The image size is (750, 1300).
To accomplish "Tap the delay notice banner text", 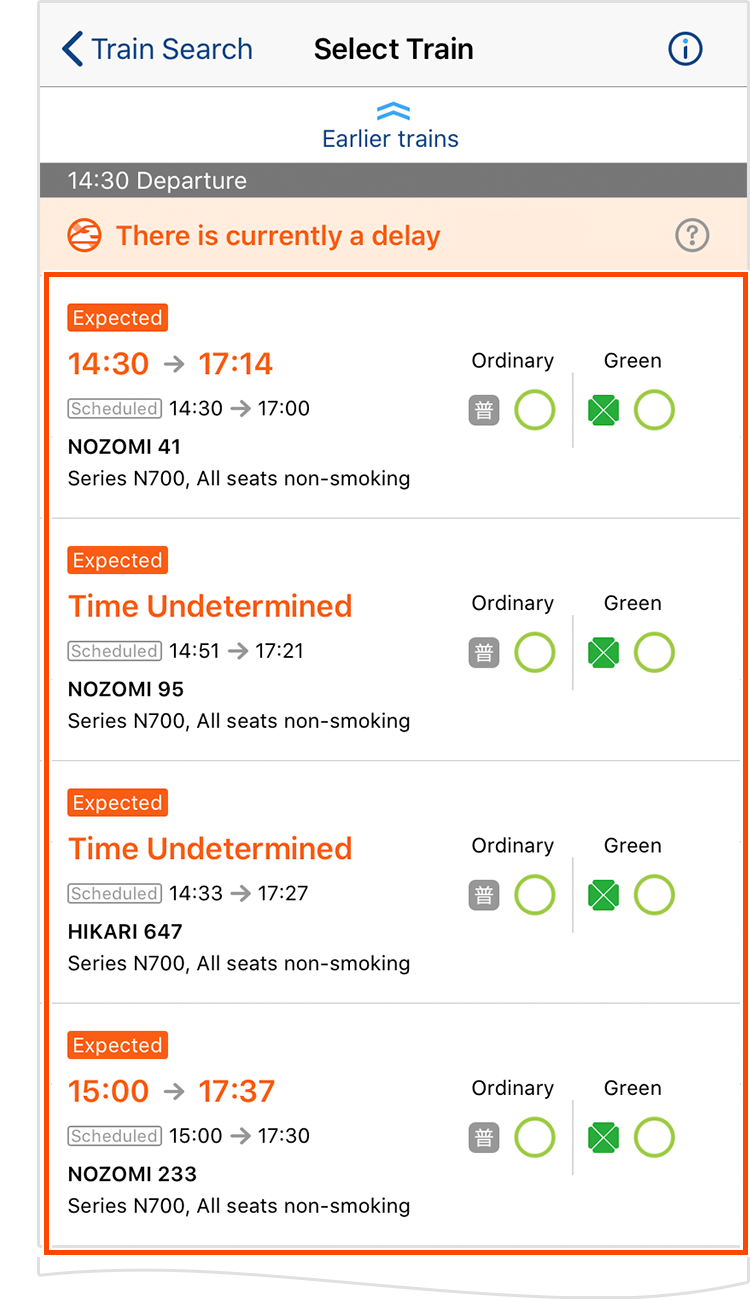I will [x=278, y=236].
